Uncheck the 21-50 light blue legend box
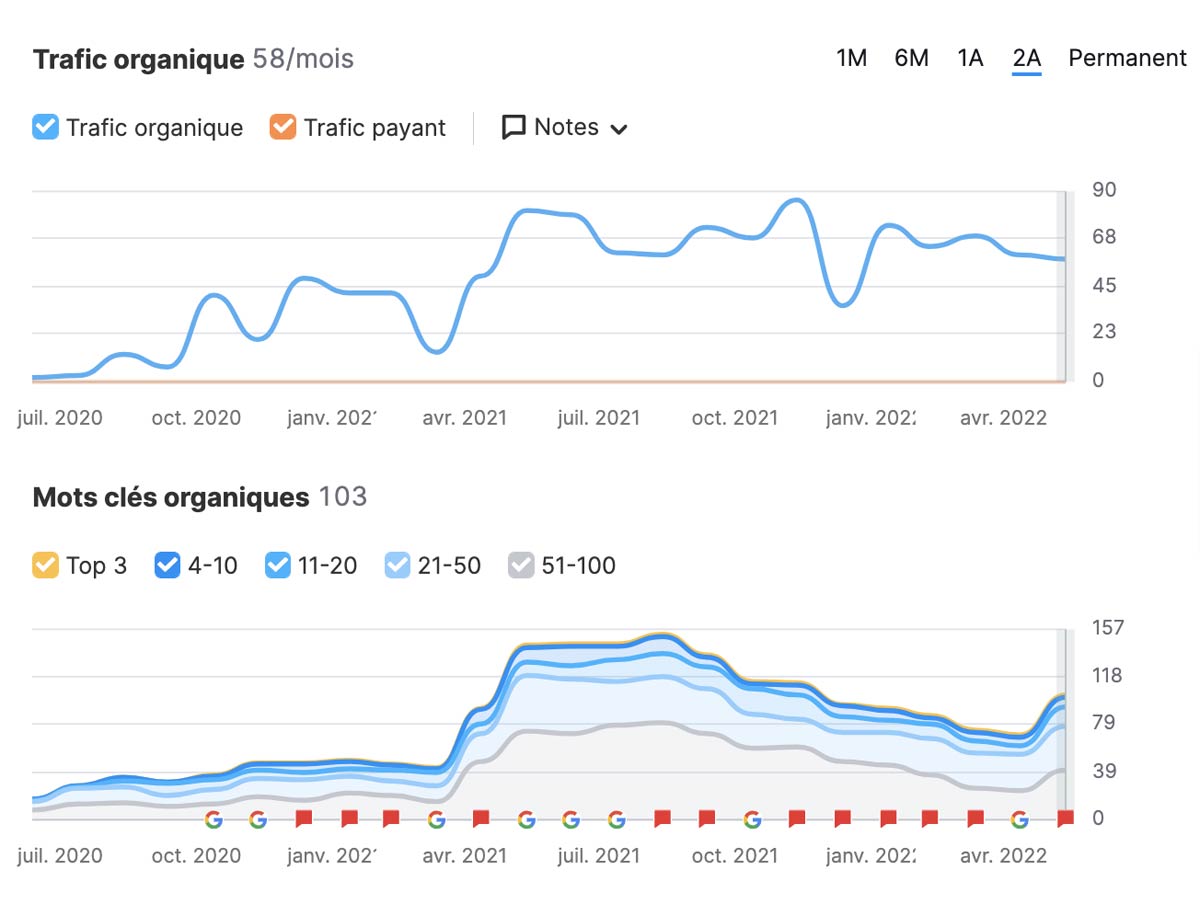 coord(397,566)
